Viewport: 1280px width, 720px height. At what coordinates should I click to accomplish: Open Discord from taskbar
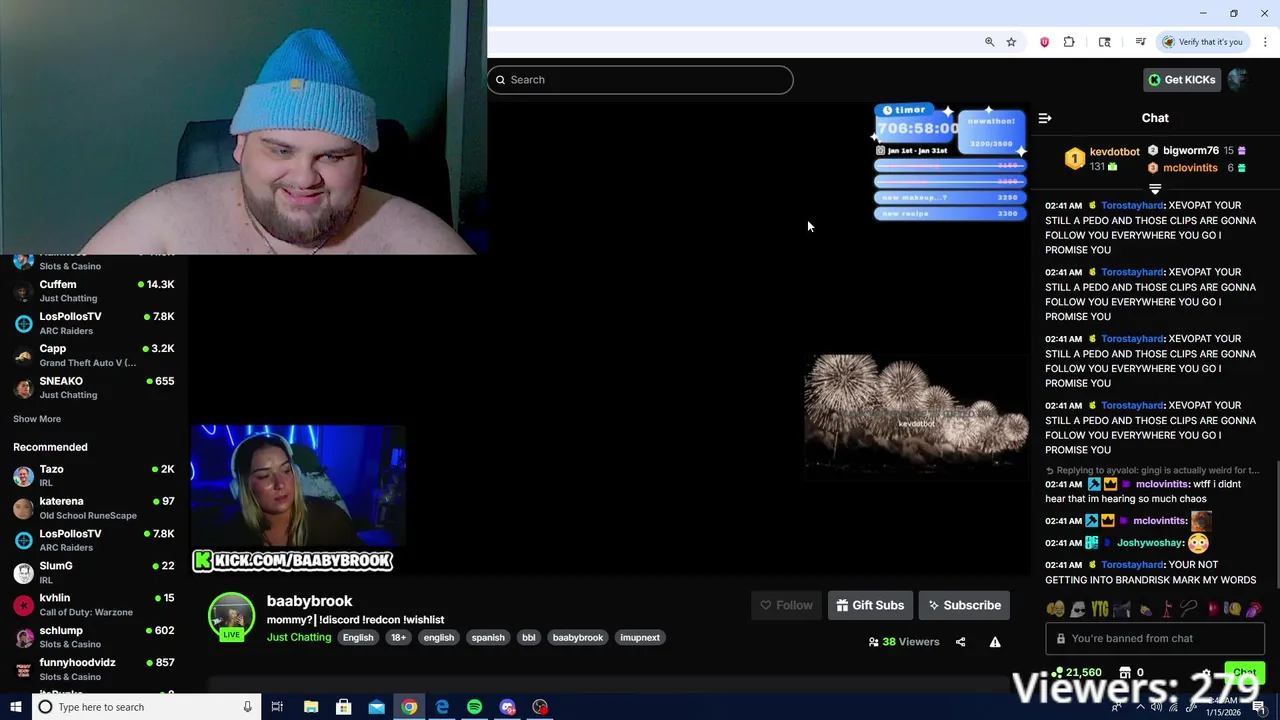point(507,707)
